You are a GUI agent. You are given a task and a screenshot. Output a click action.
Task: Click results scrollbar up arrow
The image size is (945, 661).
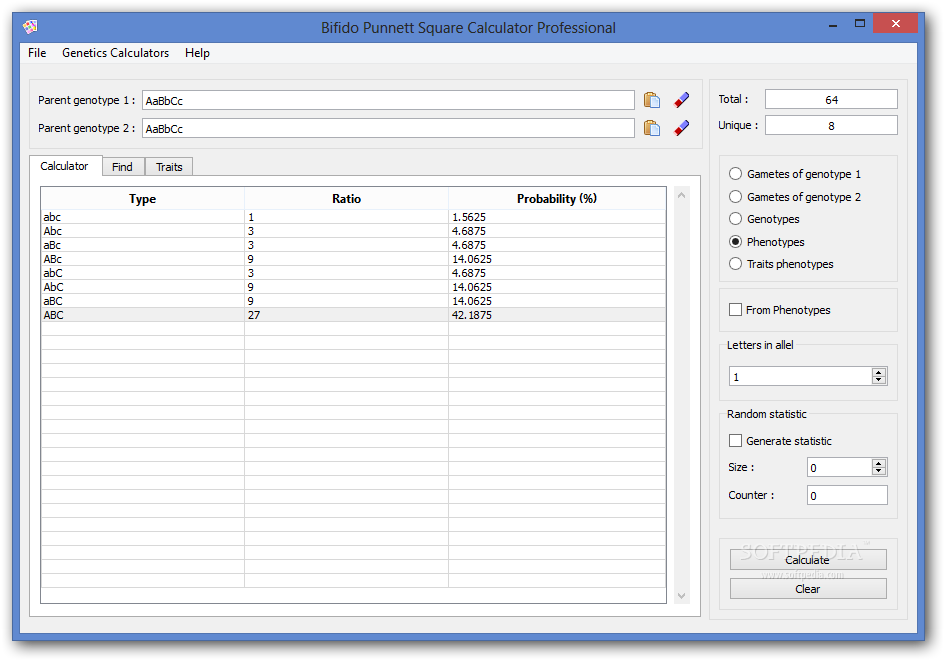682,195
